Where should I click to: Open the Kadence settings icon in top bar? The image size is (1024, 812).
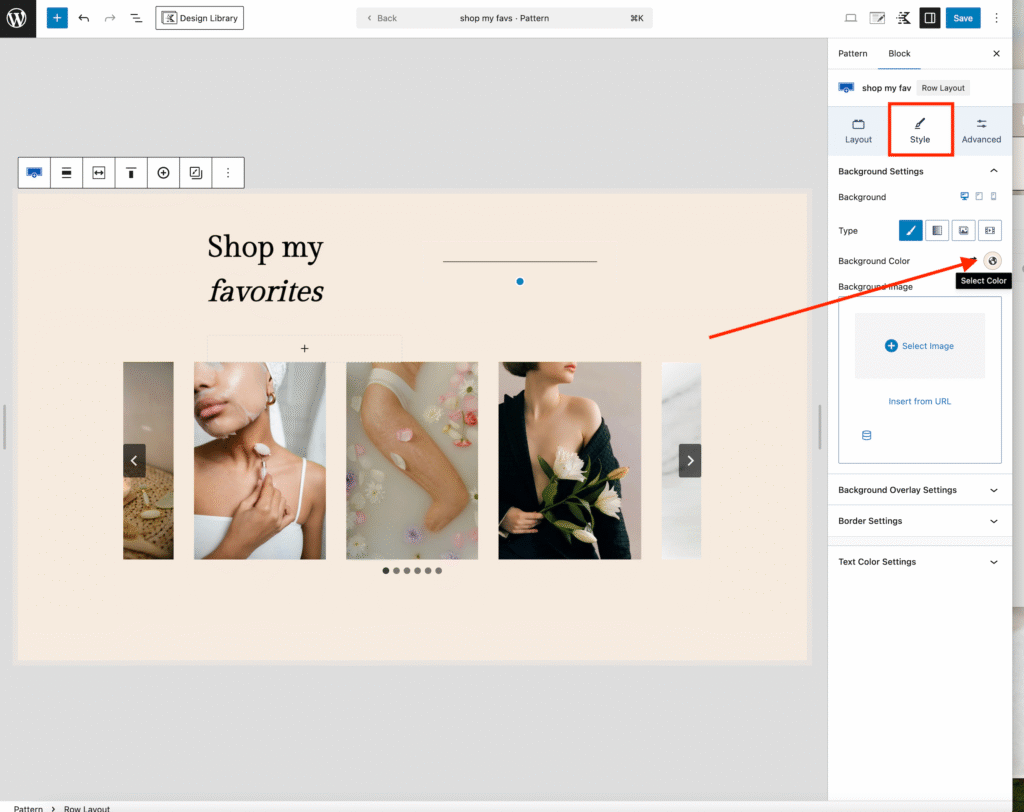[903, 18]
